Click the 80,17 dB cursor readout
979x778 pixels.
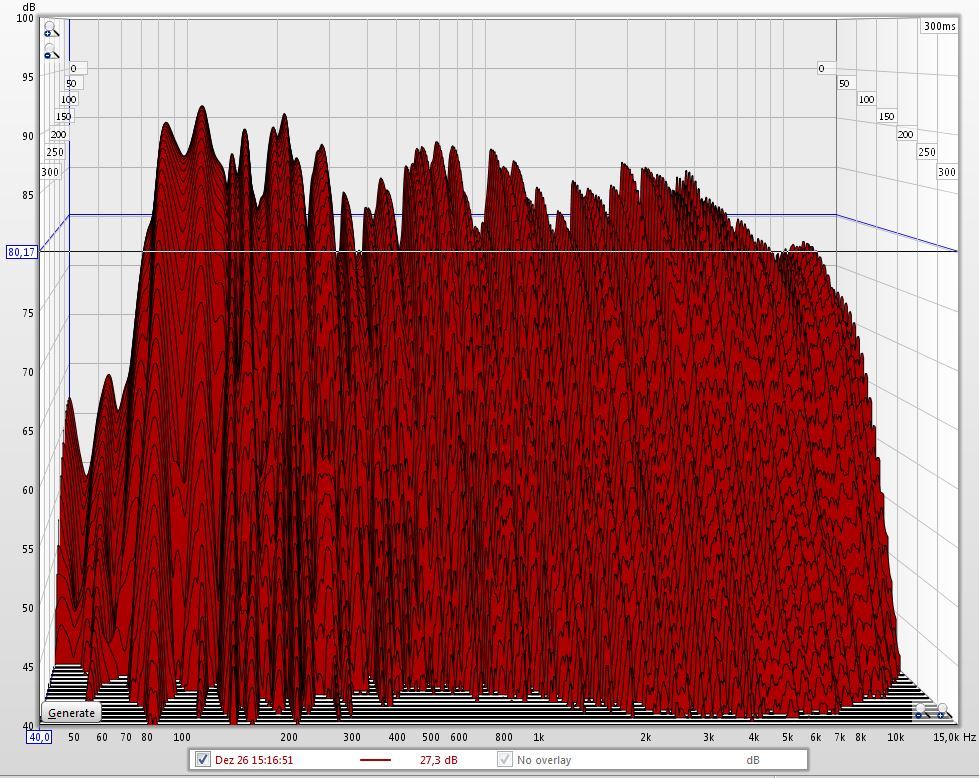tap(21, 252)
